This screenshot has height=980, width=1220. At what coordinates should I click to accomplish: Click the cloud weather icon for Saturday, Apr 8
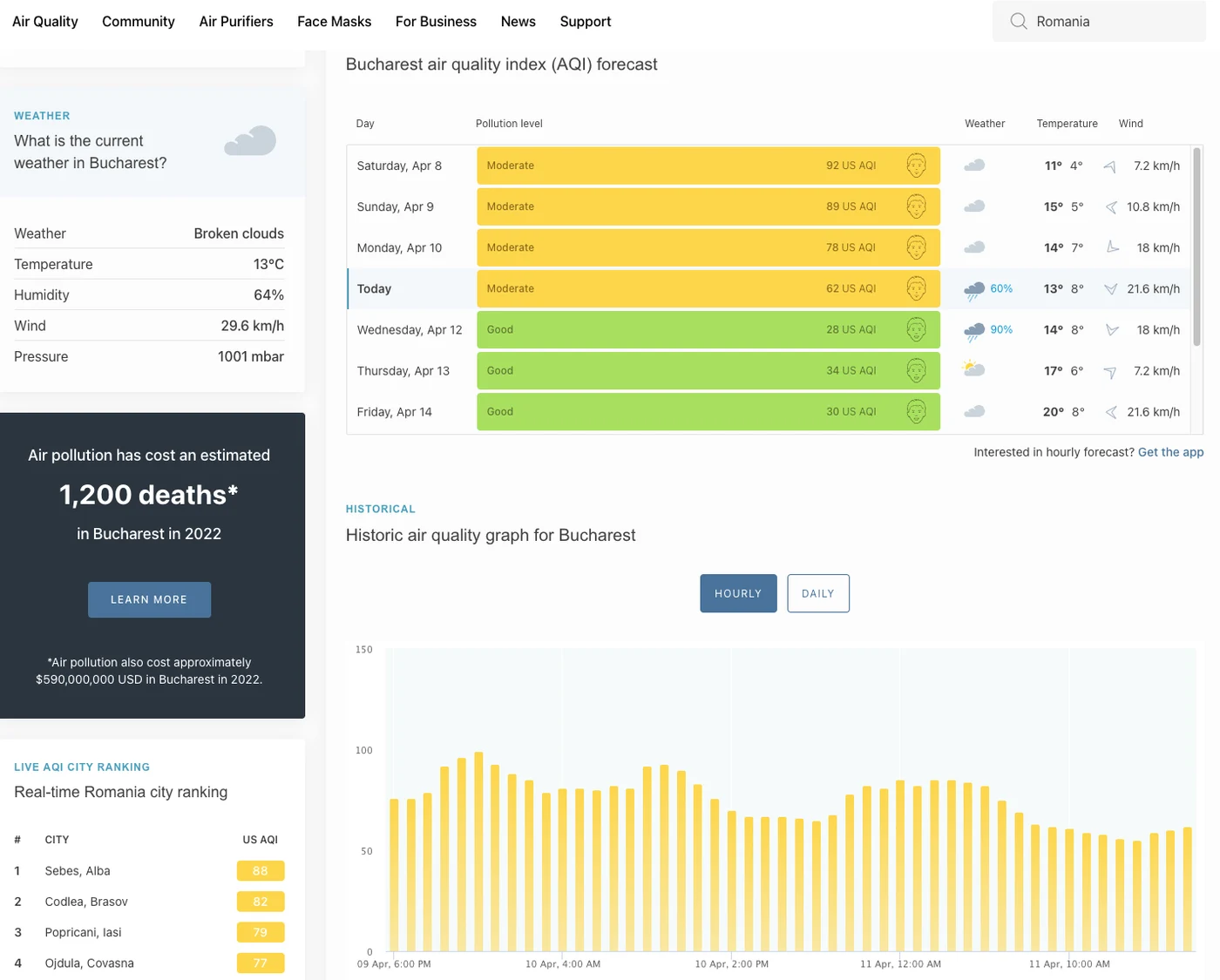[974, 166]
